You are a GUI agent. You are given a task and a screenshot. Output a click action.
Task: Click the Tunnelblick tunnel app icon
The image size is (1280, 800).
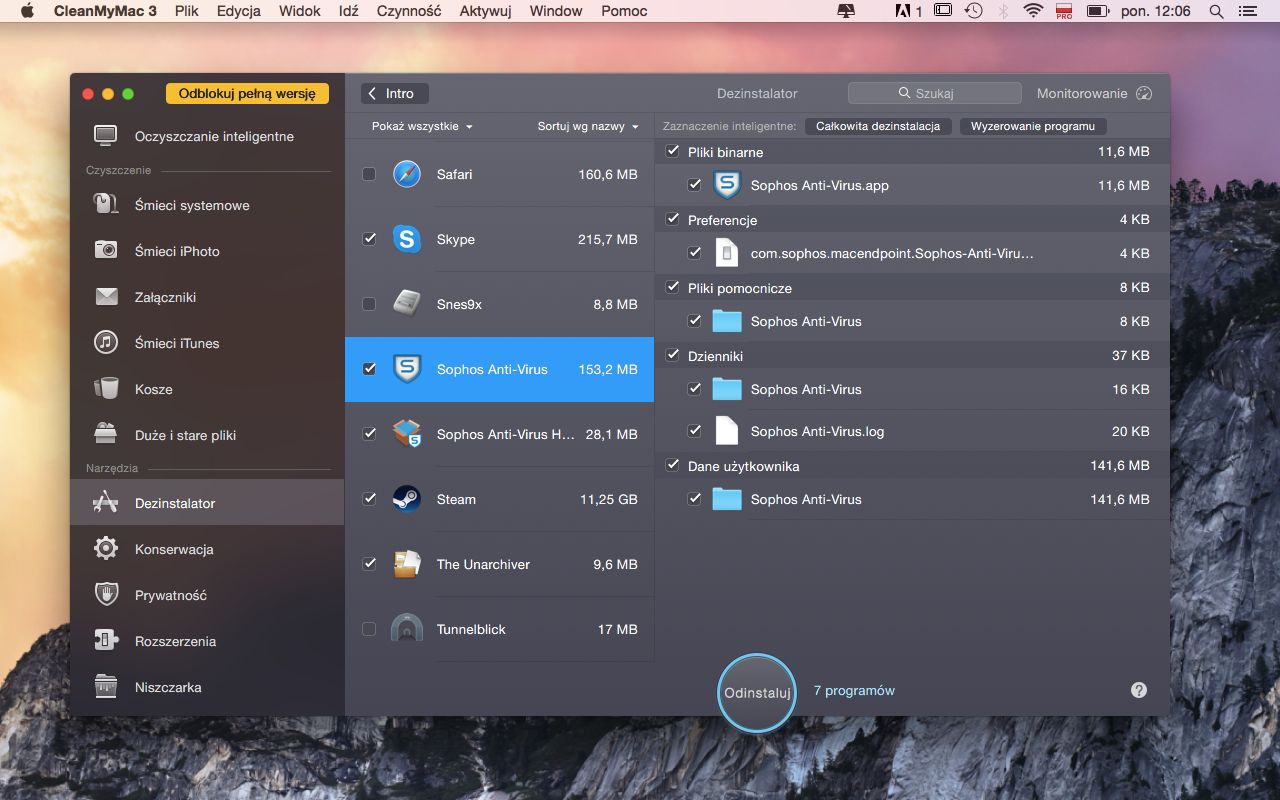tap(407, 629)
